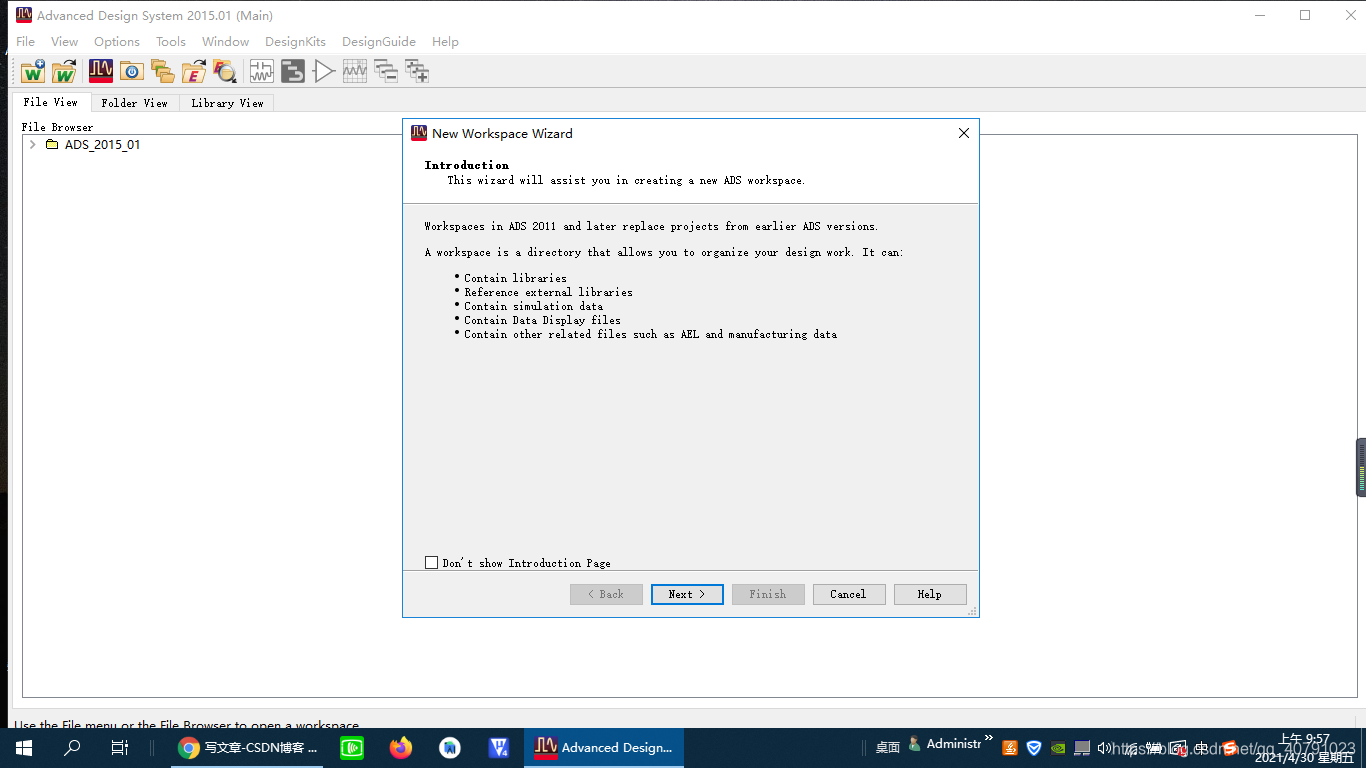The image size is (1366, 768).
Task: Click the green app icon on taskbar
Action: (x=352, y=748)
